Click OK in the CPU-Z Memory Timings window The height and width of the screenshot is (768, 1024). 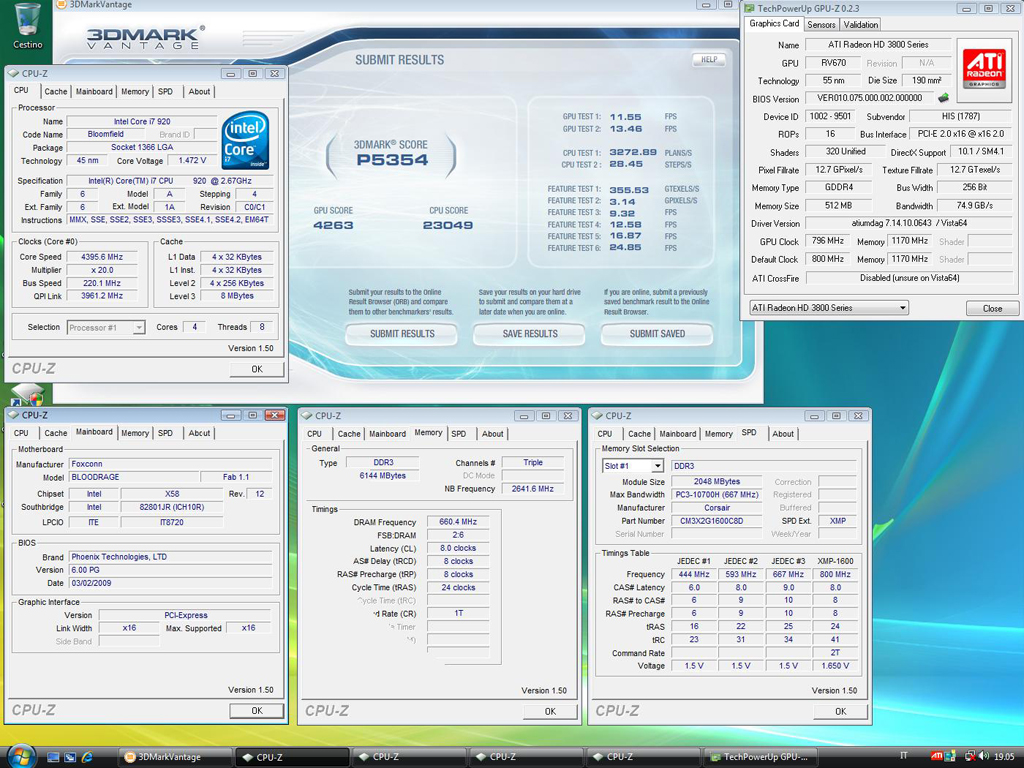click(x=550, y=711)
